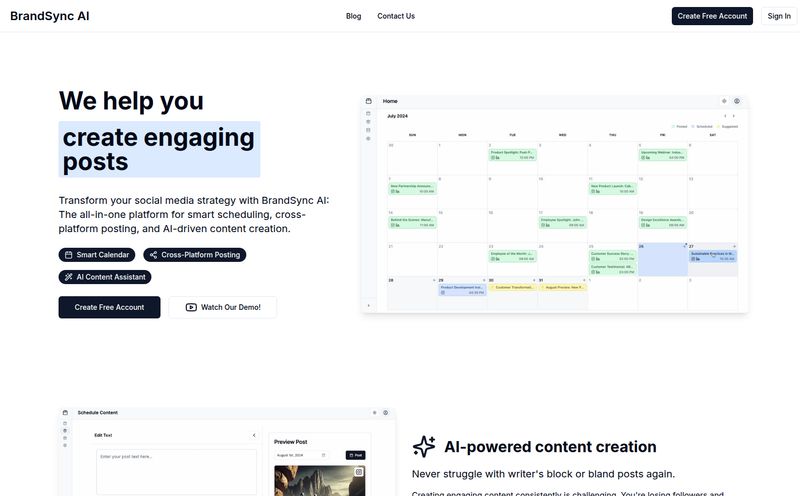The image size is (800, 496).
Task: Open profile icon in Schedule Content header
Action: tap(386, 412)
